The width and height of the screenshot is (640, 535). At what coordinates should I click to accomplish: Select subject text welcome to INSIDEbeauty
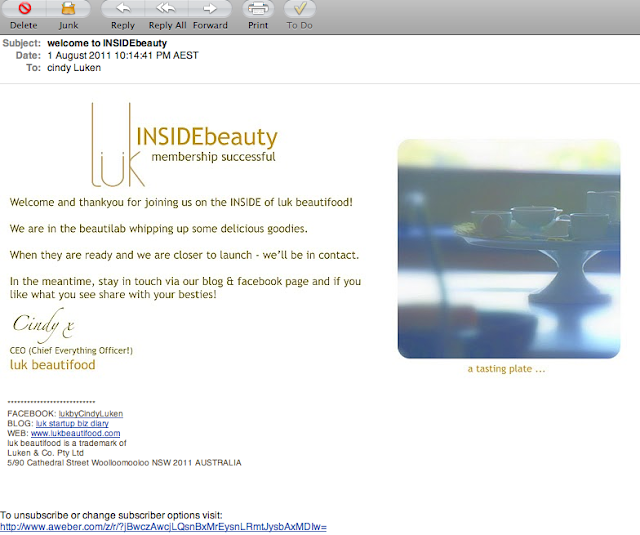point(107,43)
